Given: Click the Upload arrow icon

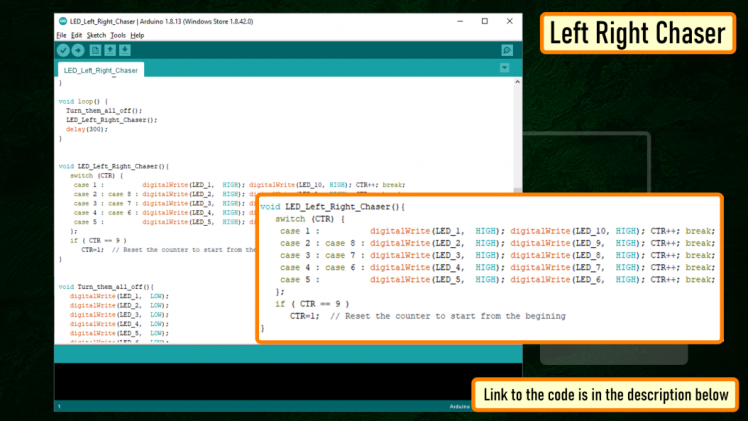Looking at the screenshot, I should pos(78,50).
